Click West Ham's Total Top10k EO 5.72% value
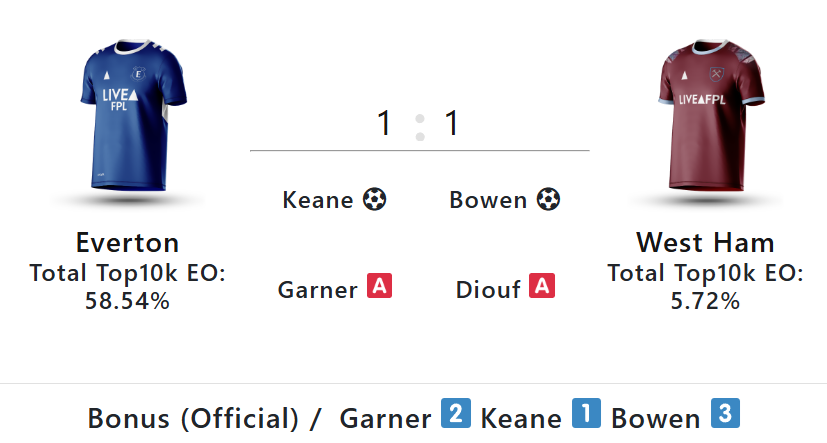 tap(705, 299)
